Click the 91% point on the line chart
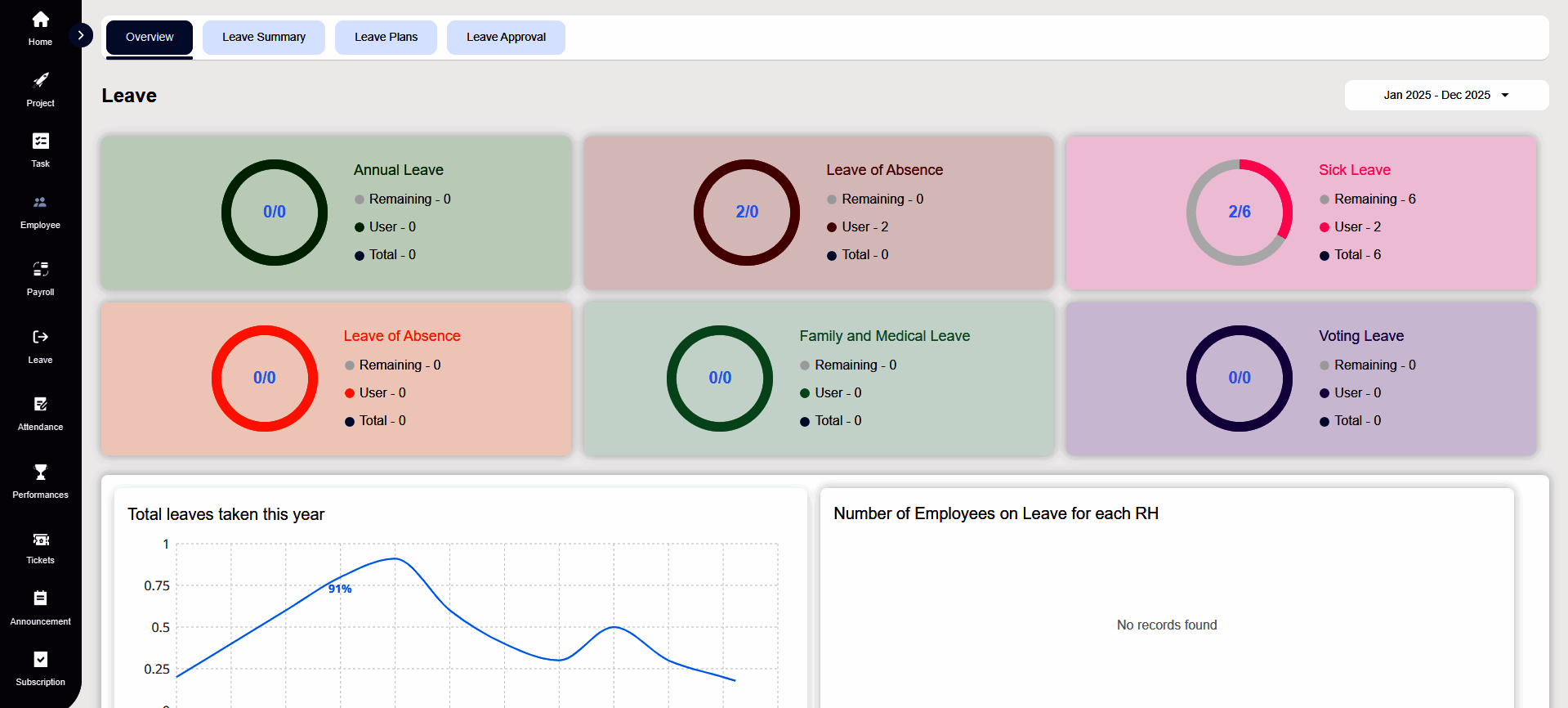The height and width of the screenshot is (708, 1568). [340, 589]
